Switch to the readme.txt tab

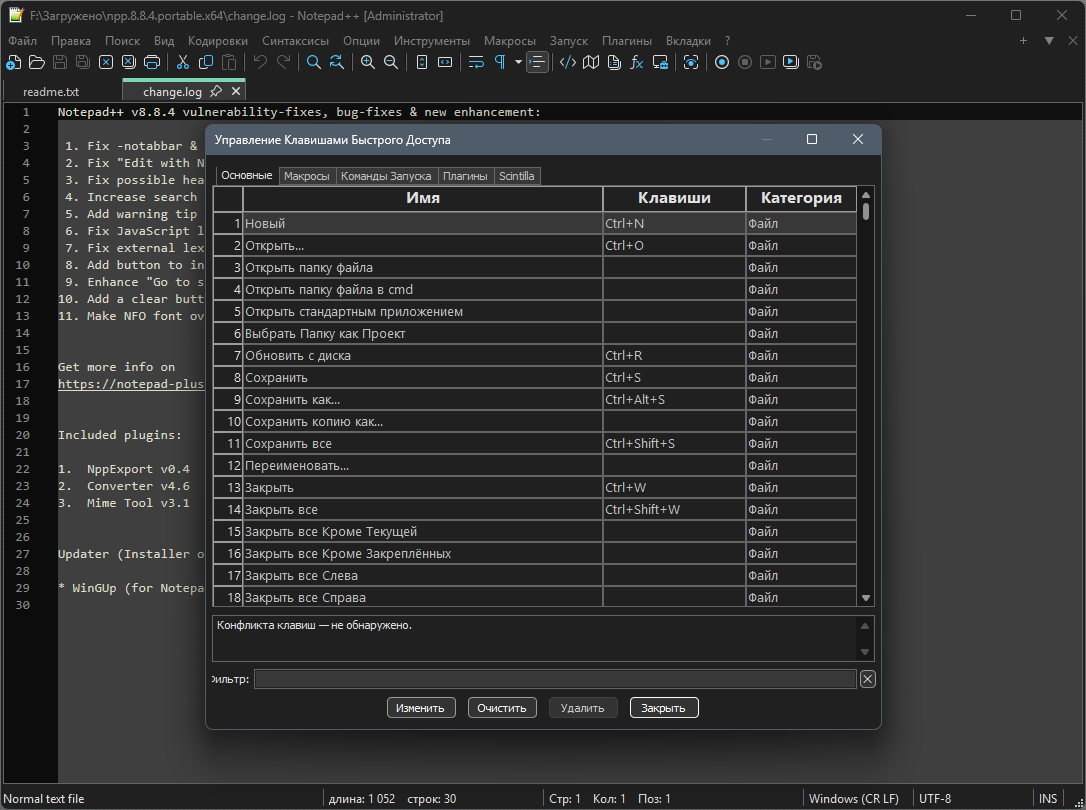point(51,91)
